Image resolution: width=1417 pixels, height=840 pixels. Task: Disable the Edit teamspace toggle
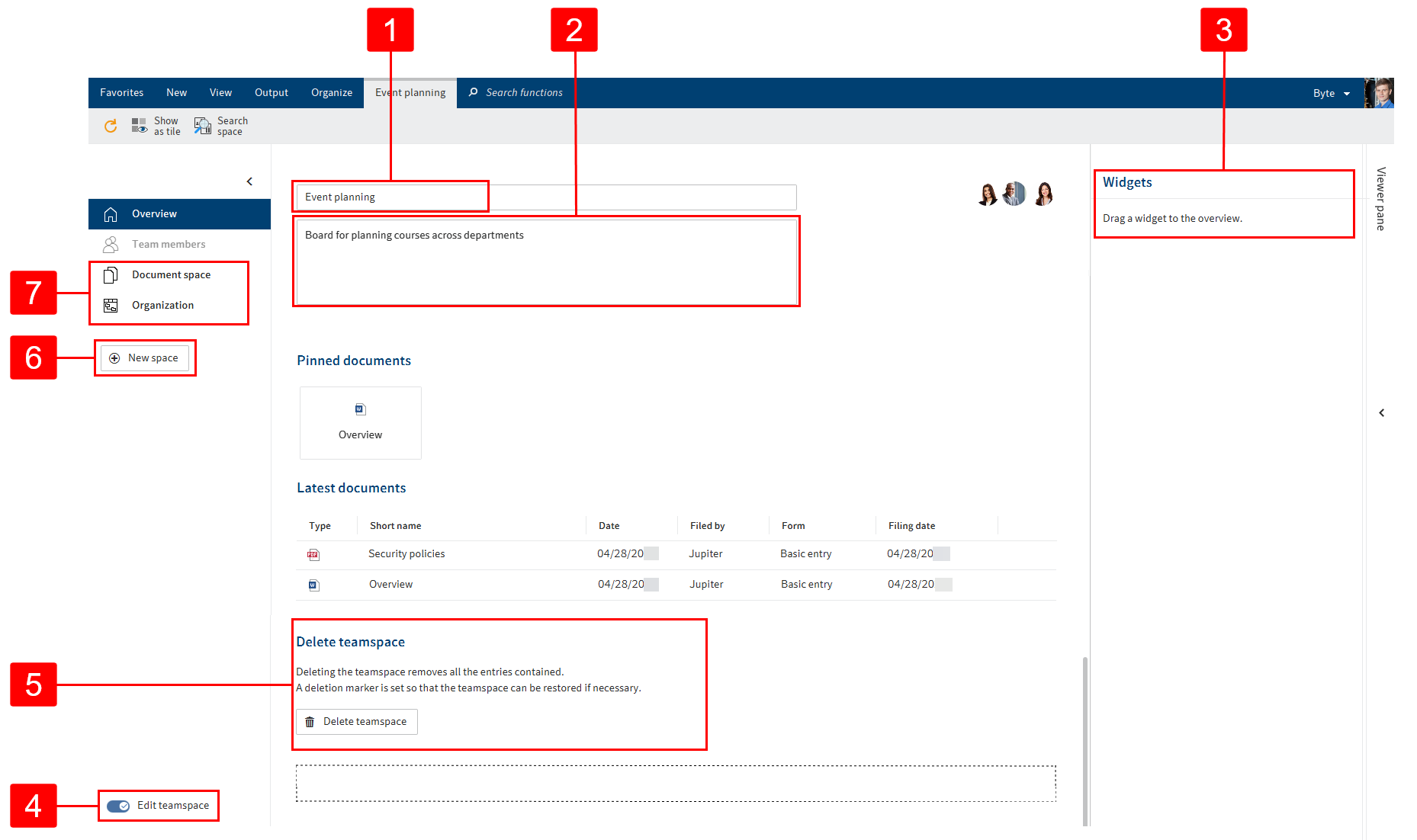[x=117, y=805]
